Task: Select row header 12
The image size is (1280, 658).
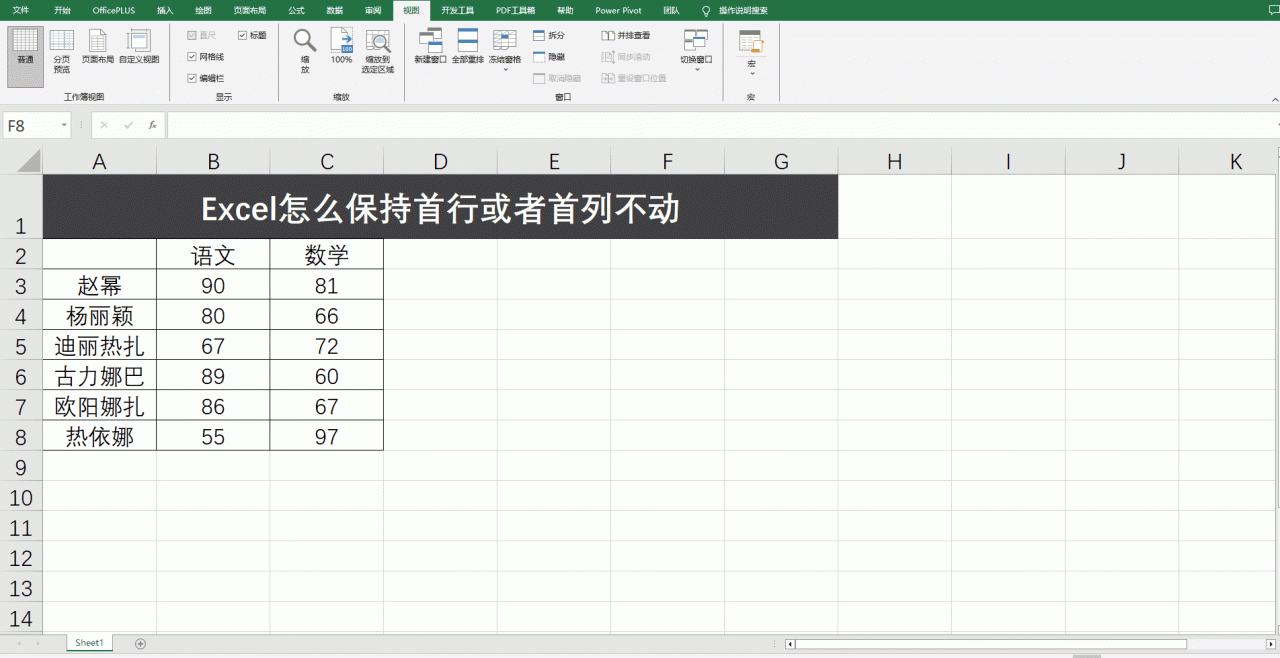Action: pyautogui.click(x=21, y=558)
